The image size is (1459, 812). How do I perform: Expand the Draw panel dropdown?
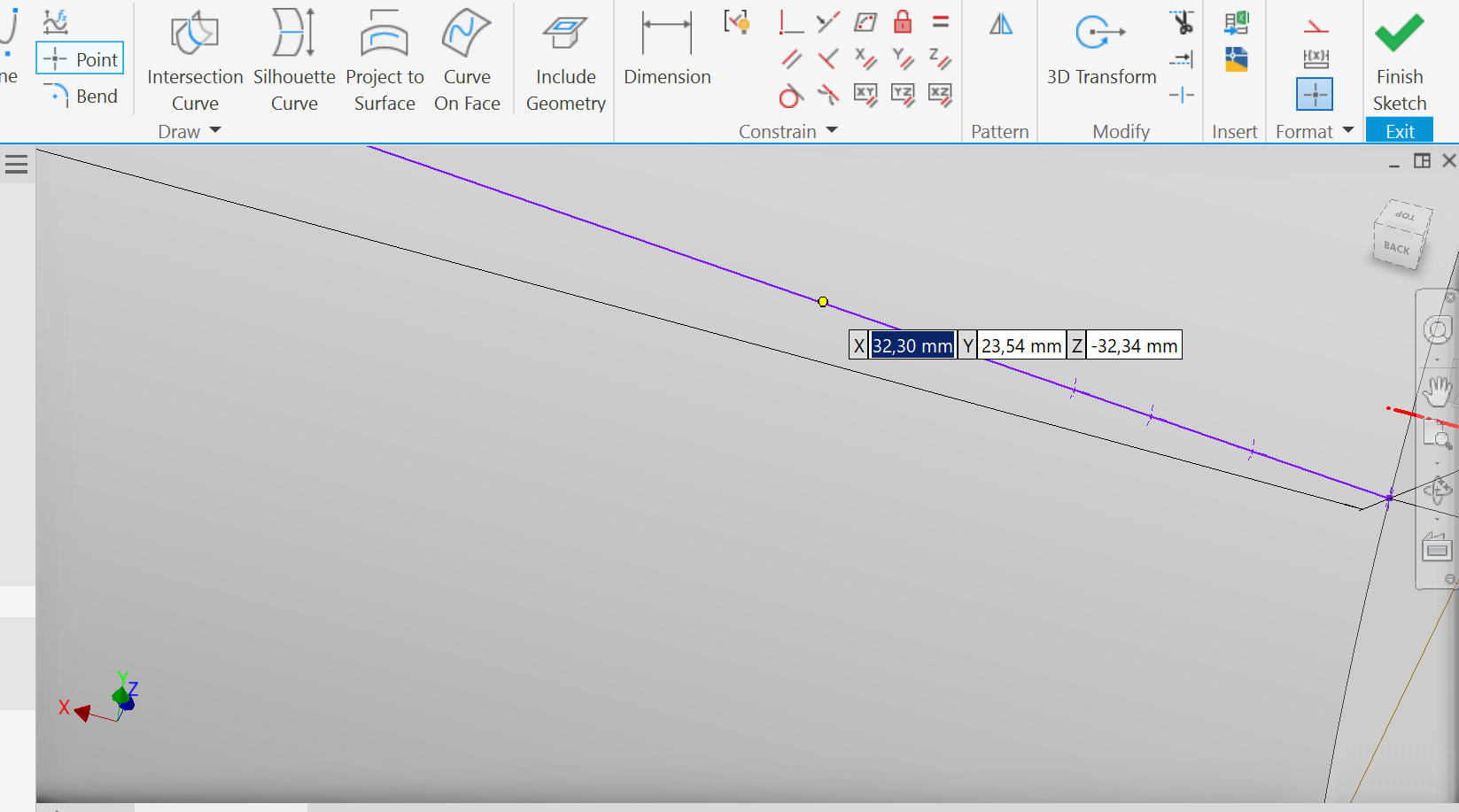[215, 131]
